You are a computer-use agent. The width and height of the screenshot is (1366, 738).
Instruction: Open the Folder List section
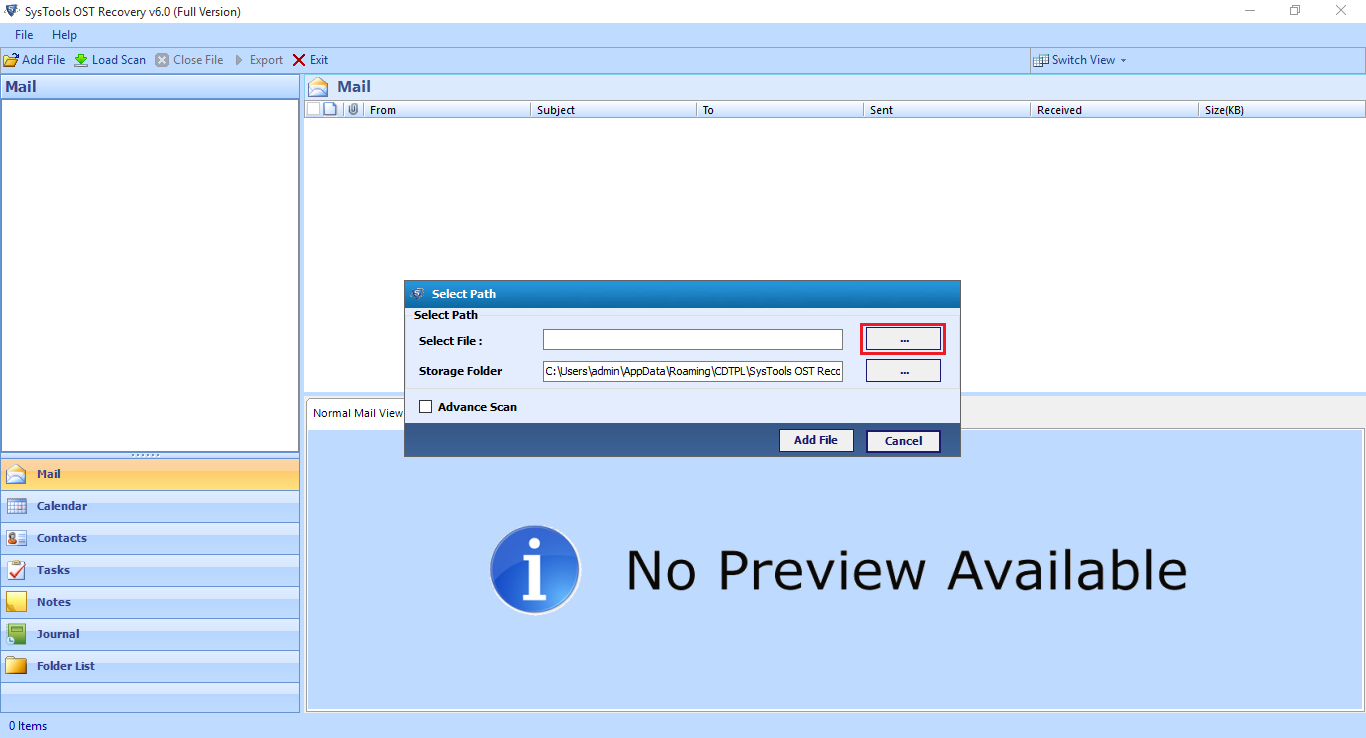click(x=150, y=666)
